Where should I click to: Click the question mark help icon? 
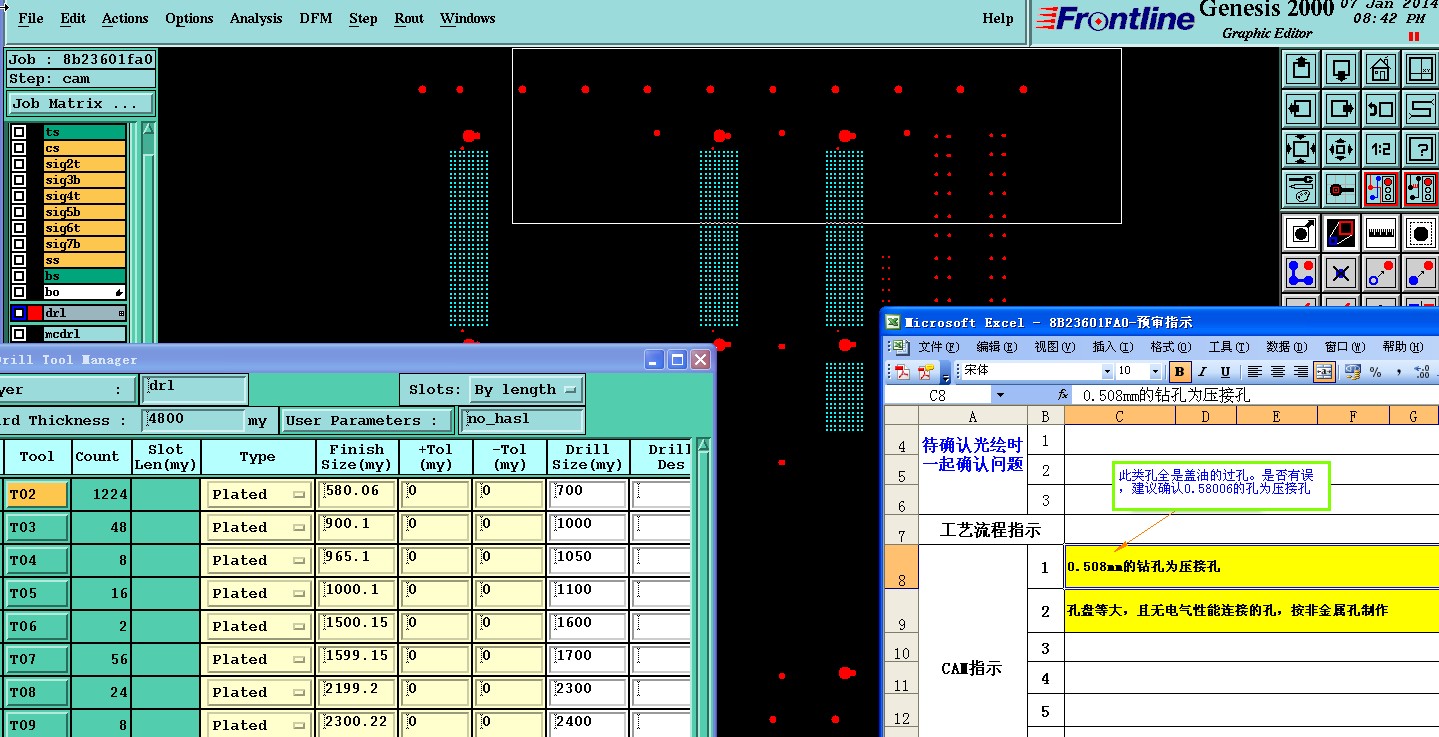[1421, 149]
